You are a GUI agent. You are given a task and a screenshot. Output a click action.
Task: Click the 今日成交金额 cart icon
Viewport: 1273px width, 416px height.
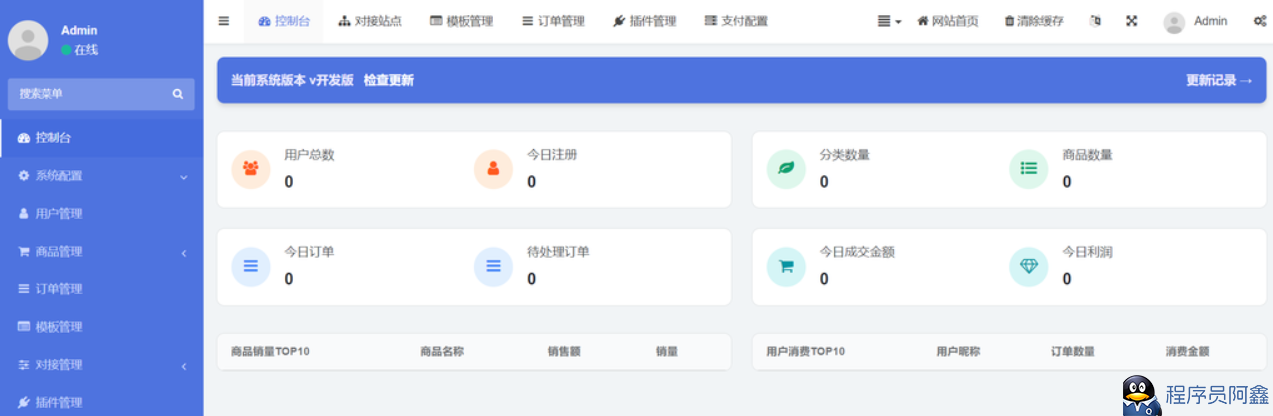786,266
